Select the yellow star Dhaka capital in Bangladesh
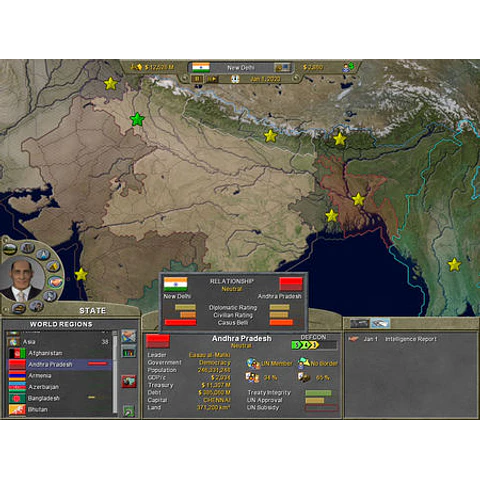Screen dimensions: 480x480 (x=358, y=199)
